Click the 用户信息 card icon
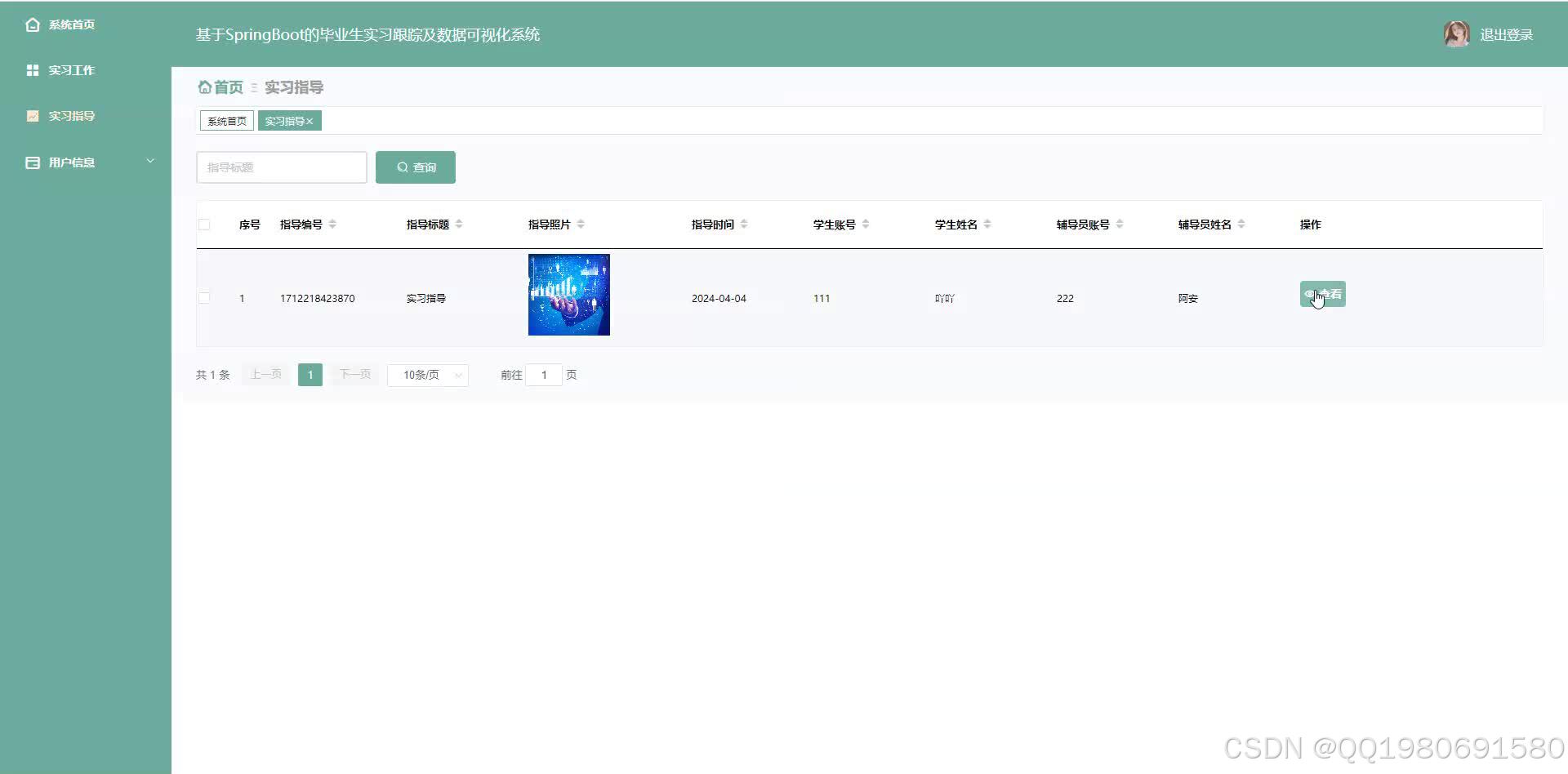The image size is (1568, 774). tap(30, 162)
